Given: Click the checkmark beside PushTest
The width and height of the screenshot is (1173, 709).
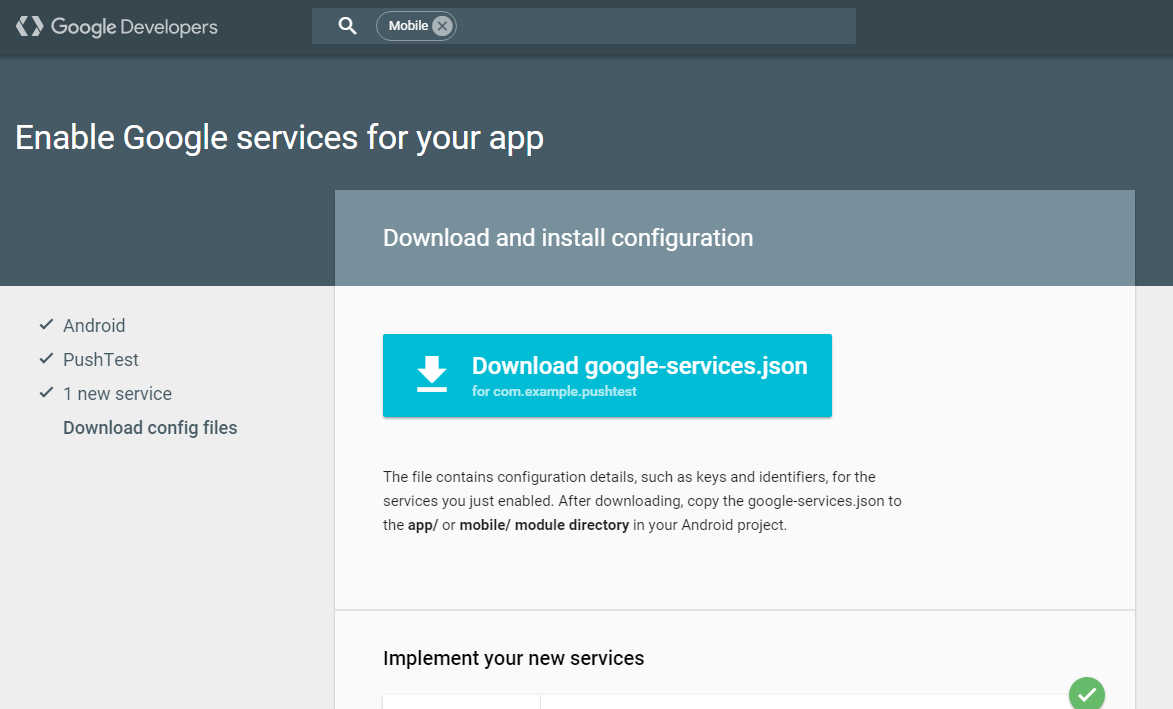Looking at the screenshot, I should coord(46,359).
